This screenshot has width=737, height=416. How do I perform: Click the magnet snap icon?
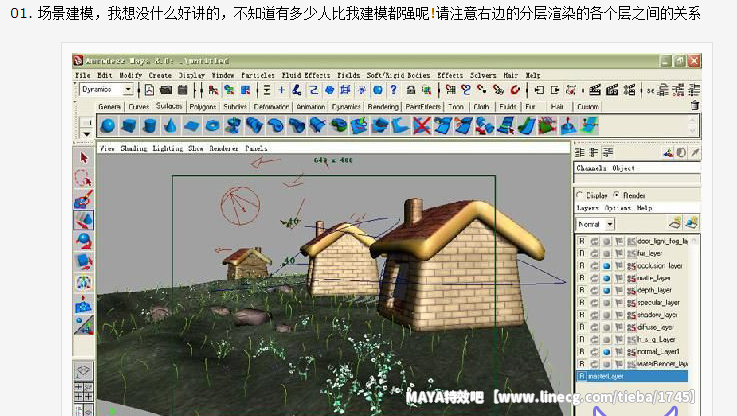point(515,89)
